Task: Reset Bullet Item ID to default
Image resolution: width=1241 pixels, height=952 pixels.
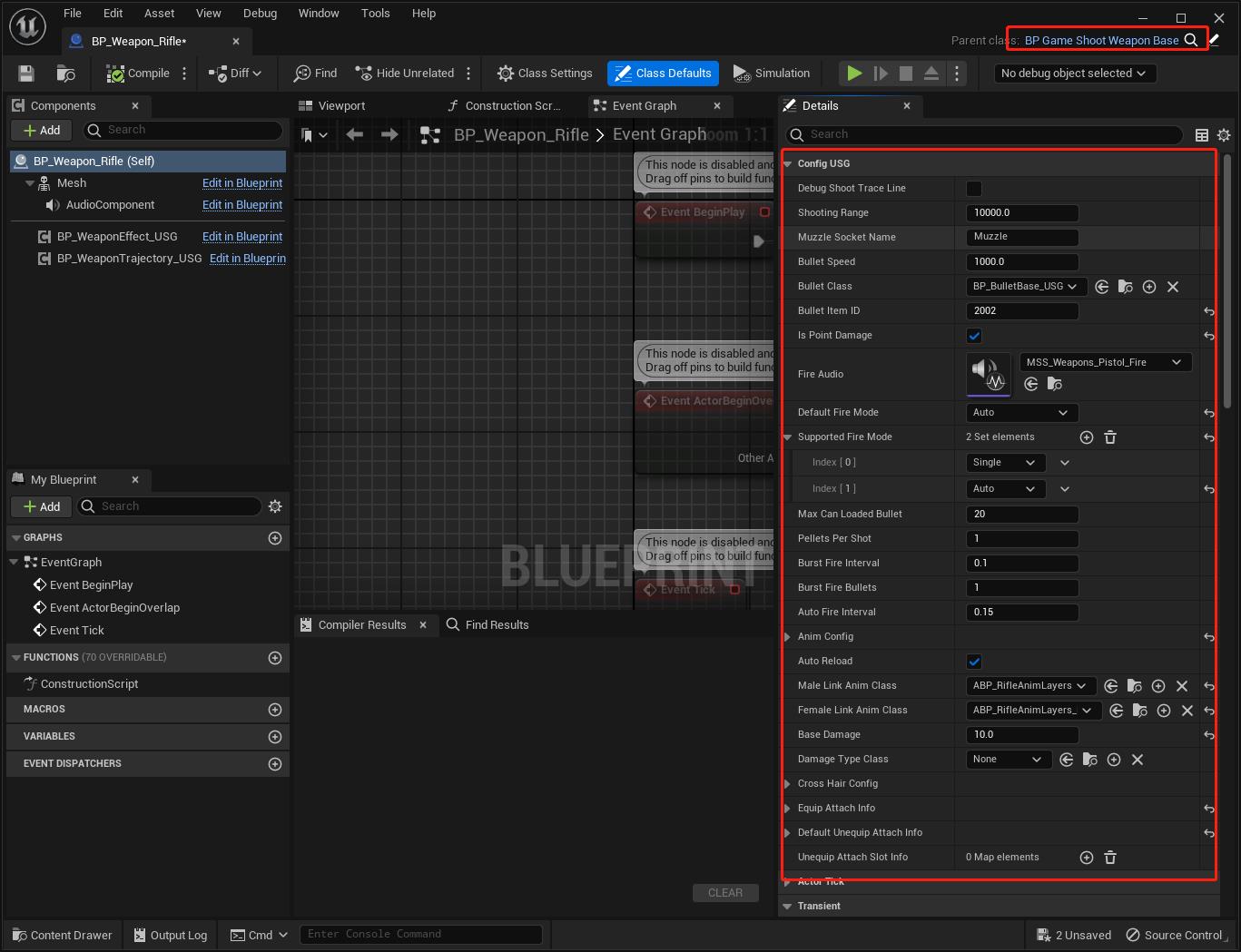Action: [x=1209, y=311]
